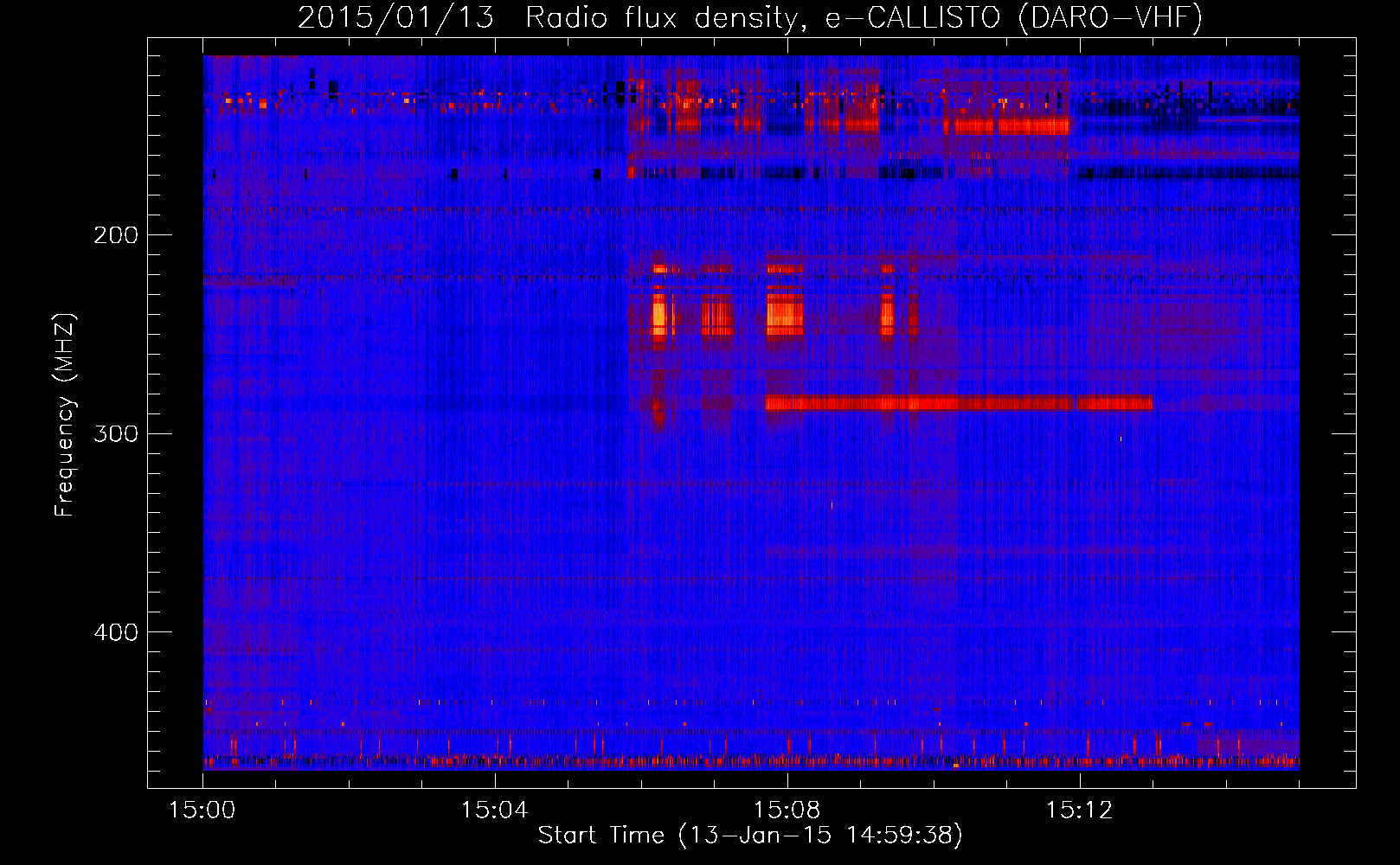Click the long red horizontal emission band near 285 MHz
1400x865 pixels.
coord(959,403)
